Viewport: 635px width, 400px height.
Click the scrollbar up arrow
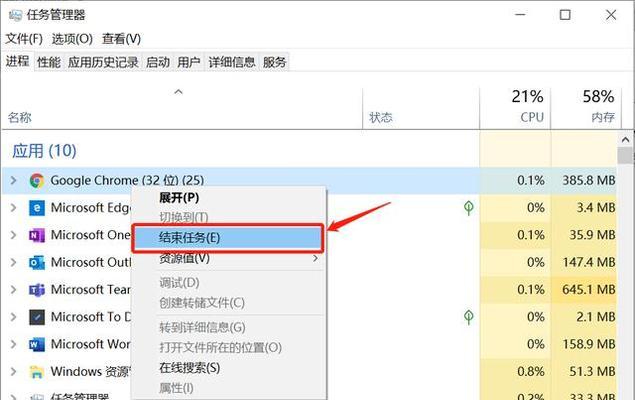point(626,140)
